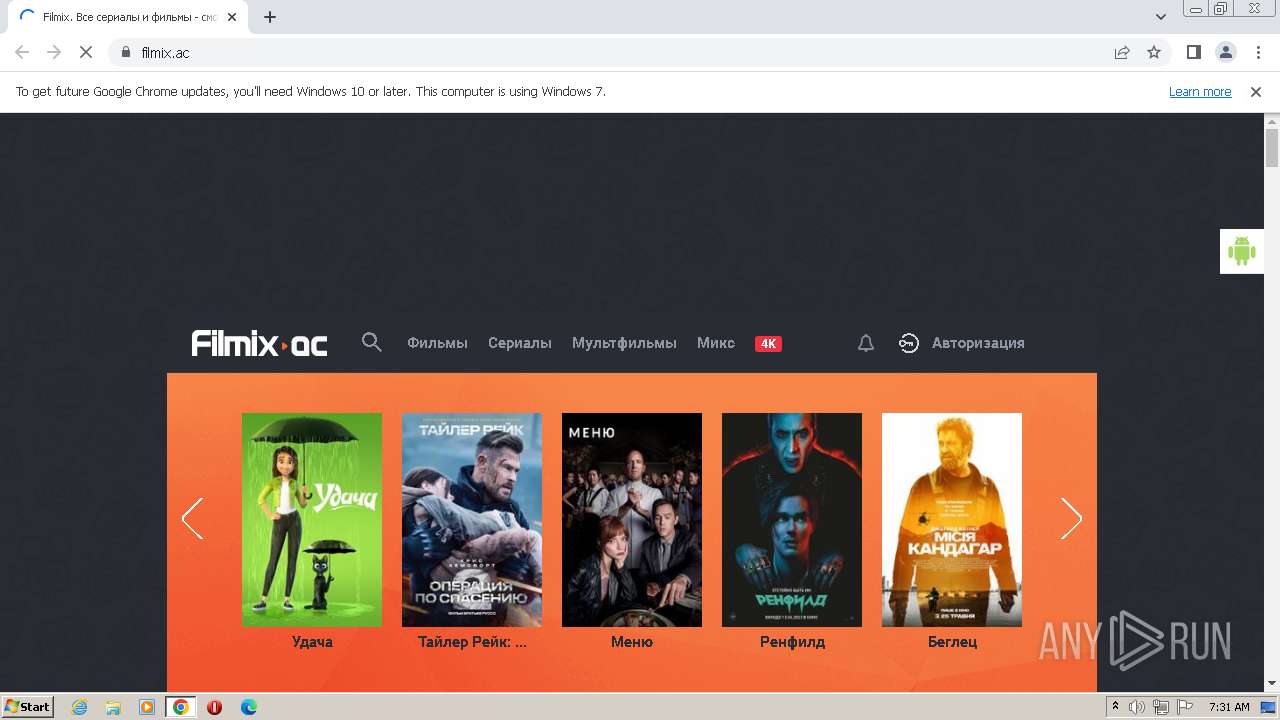Open tab search dropdown chevron
Image resolution: width=1280 pixels, height=720 pixels.
coord(1161,17)
